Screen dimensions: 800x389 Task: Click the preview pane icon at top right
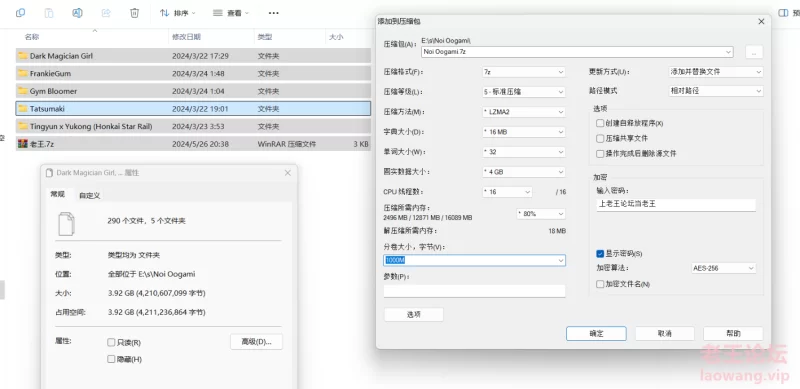(783, 13)
